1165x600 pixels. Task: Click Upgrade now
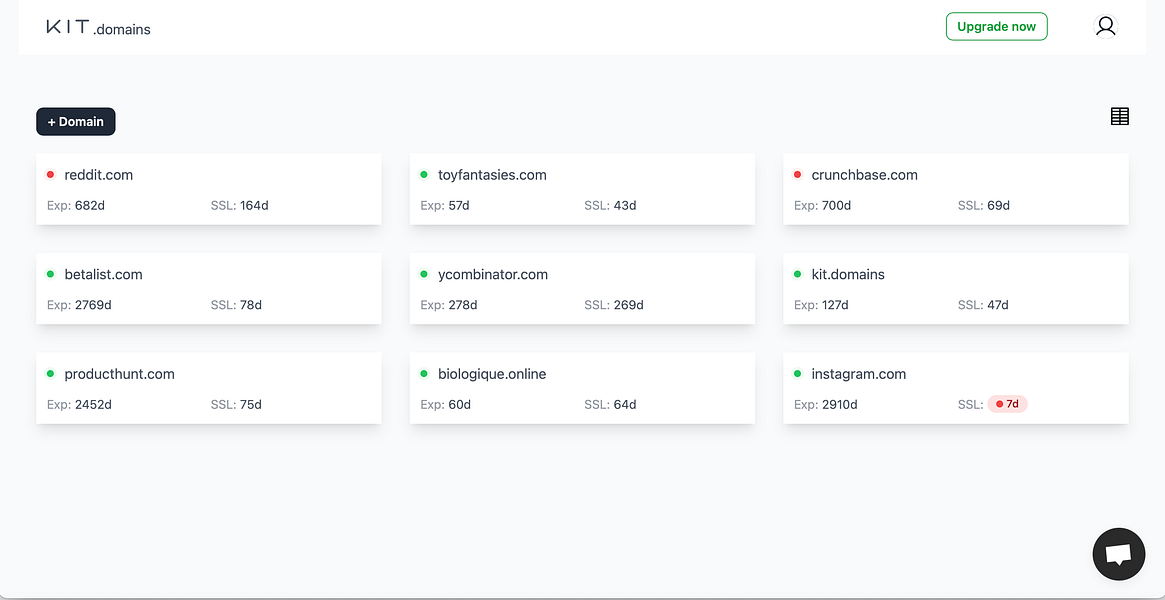pos(996,26)
